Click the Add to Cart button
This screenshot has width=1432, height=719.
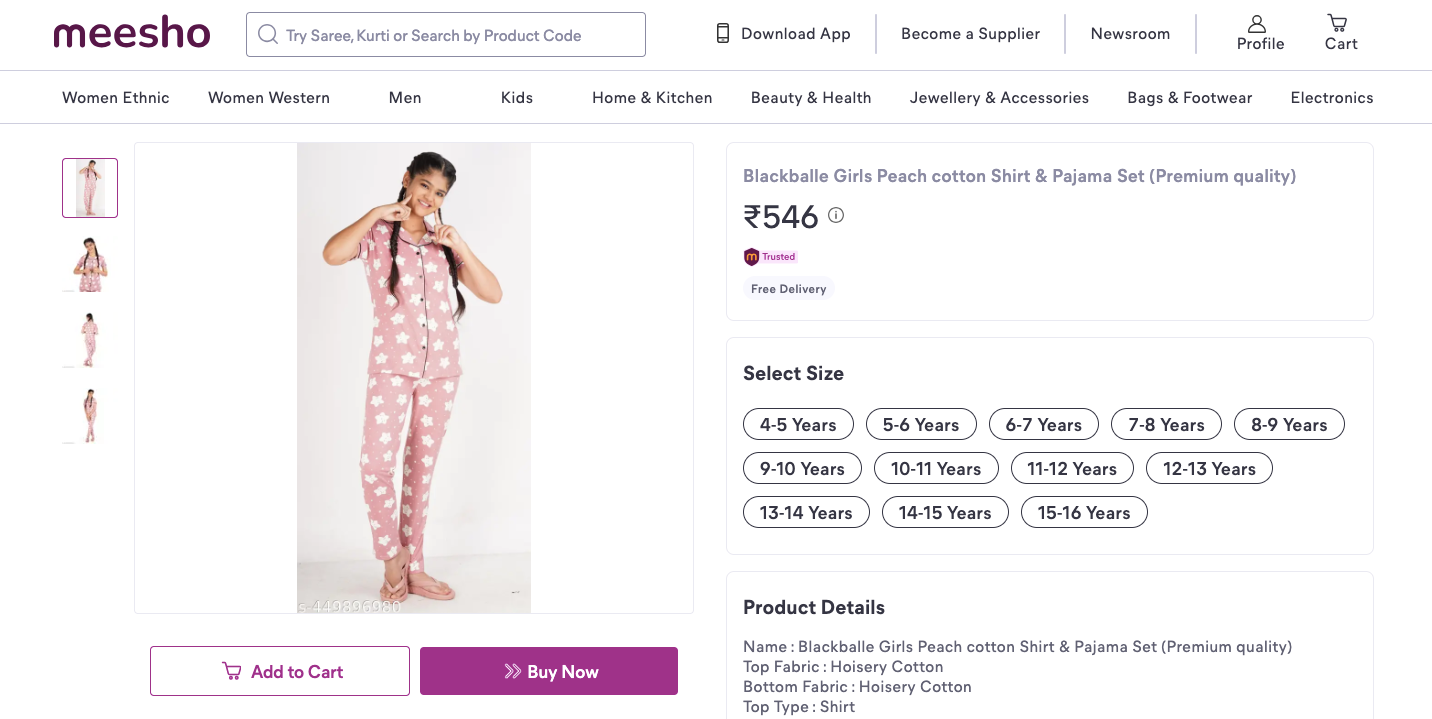tap(280, 672)
